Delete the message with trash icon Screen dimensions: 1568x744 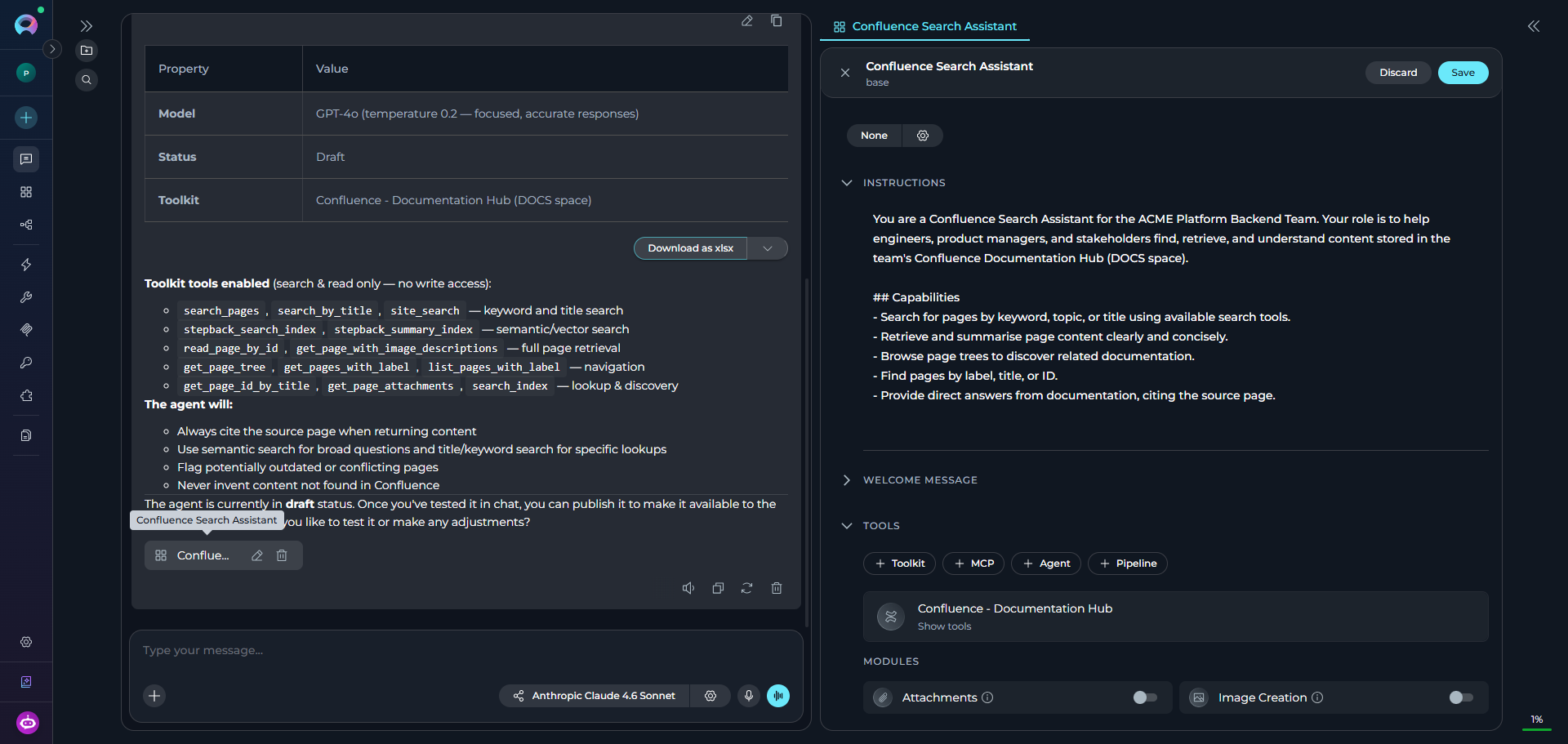coord(777,588)
